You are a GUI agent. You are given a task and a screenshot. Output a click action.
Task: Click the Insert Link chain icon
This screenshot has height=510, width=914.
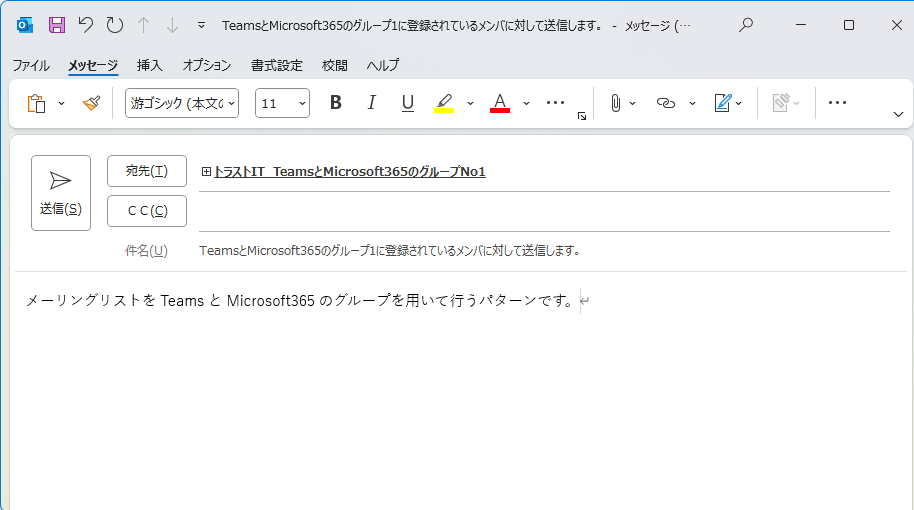tap(666, 103)
